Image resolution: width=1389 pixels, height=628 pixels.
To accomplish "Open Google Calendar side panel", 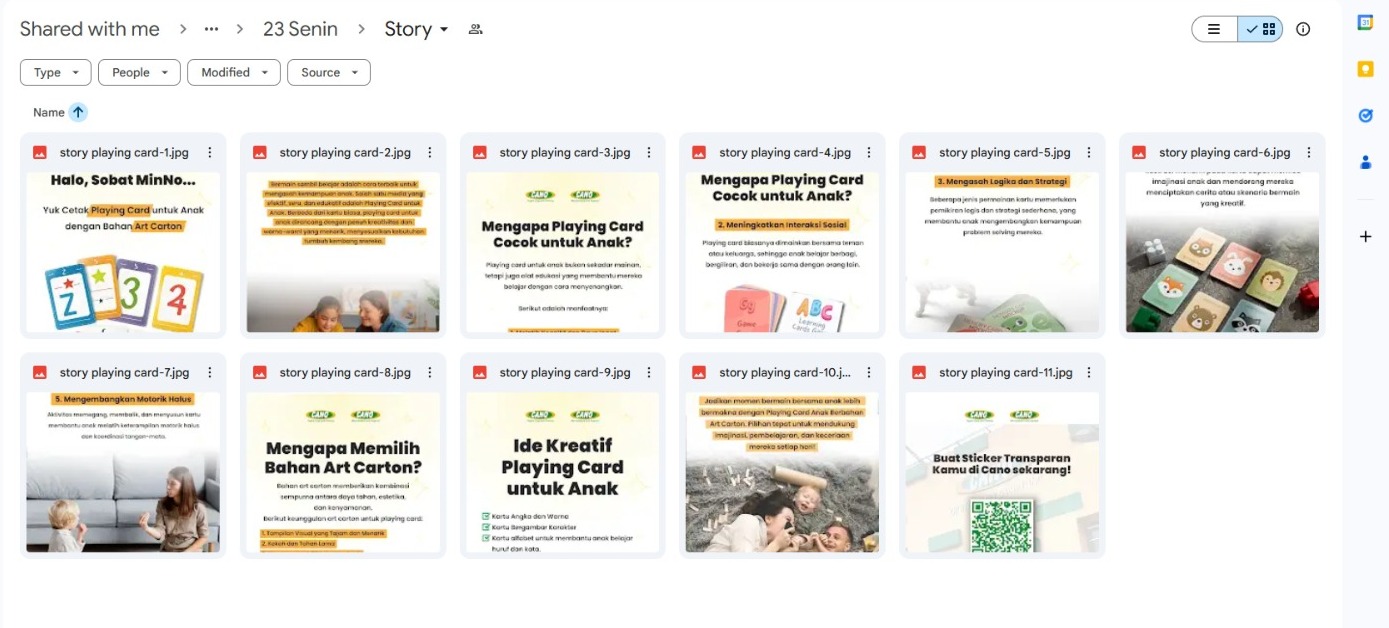I will tap(1365, 22).
